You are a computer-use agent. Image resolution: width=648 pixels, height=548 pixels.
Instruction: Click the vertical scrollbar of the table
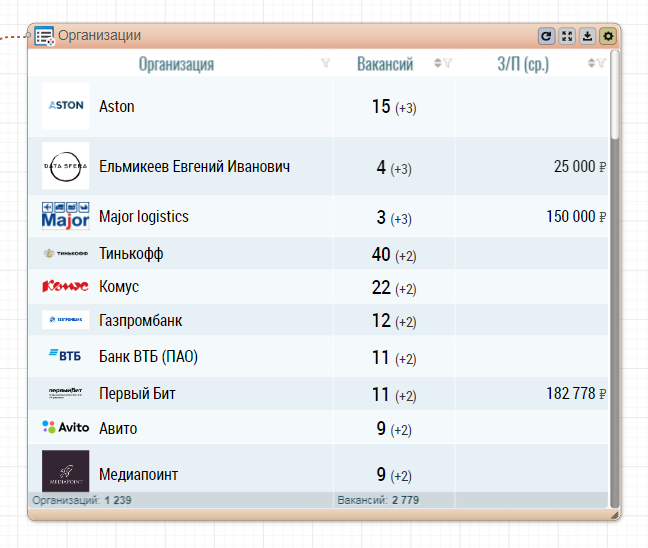(615, 95)
